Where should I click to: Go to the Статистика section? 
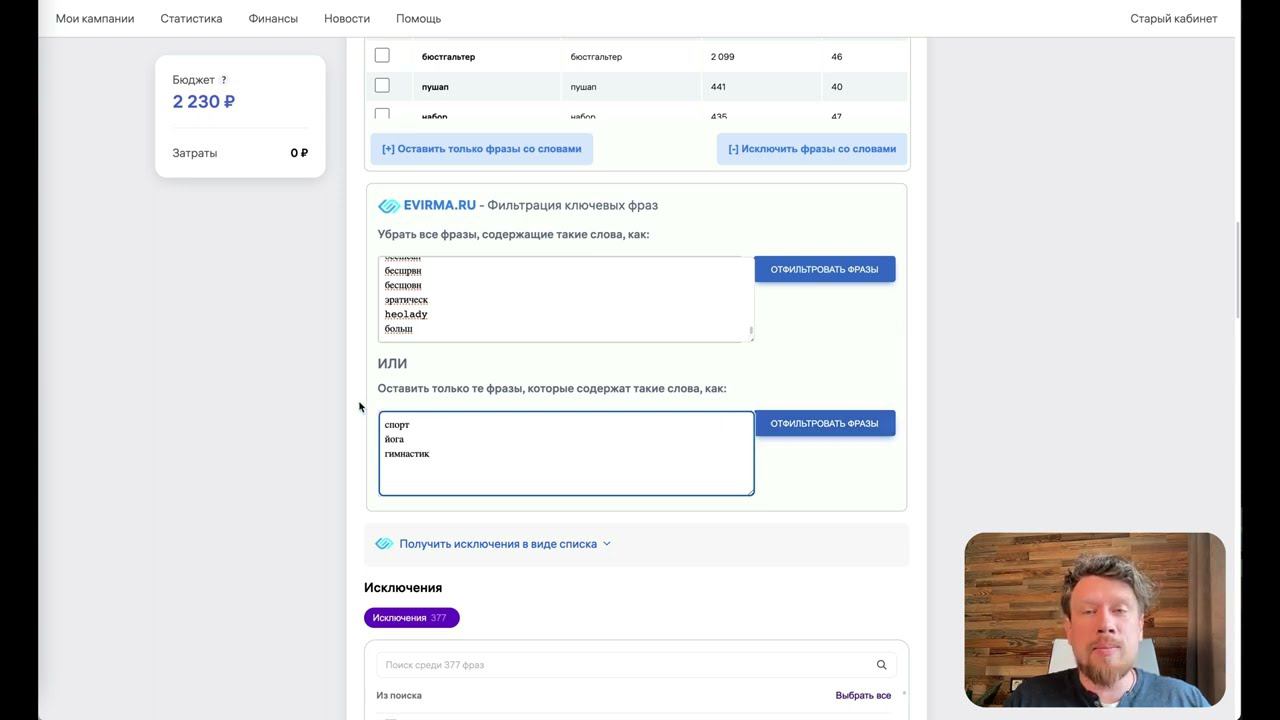pos(191,19)
